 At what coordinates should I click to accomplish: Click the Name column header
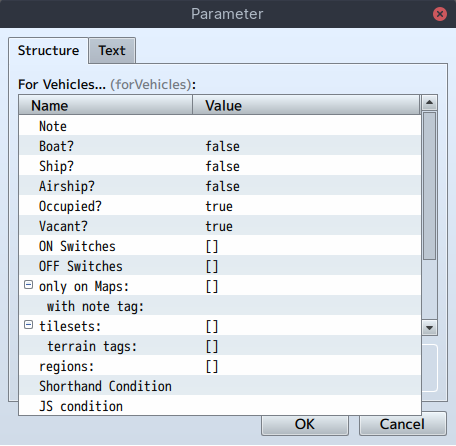coord(106,105)
